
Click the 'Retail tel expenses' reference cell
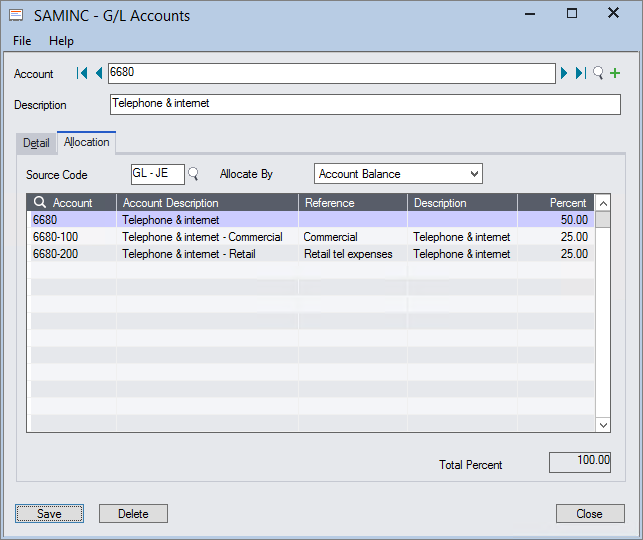tap(353, 254)
